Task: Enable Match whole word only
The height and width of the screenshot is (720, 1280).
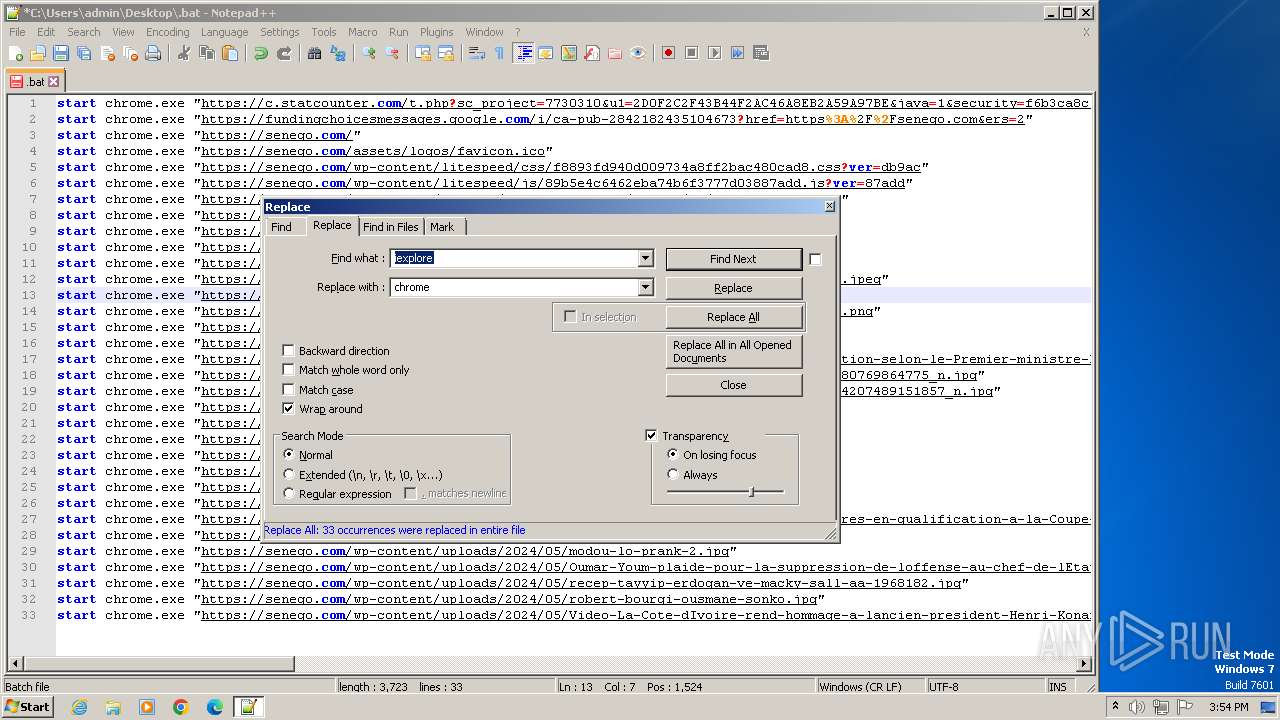Action: pyautogui.click(x=288, y=370)
